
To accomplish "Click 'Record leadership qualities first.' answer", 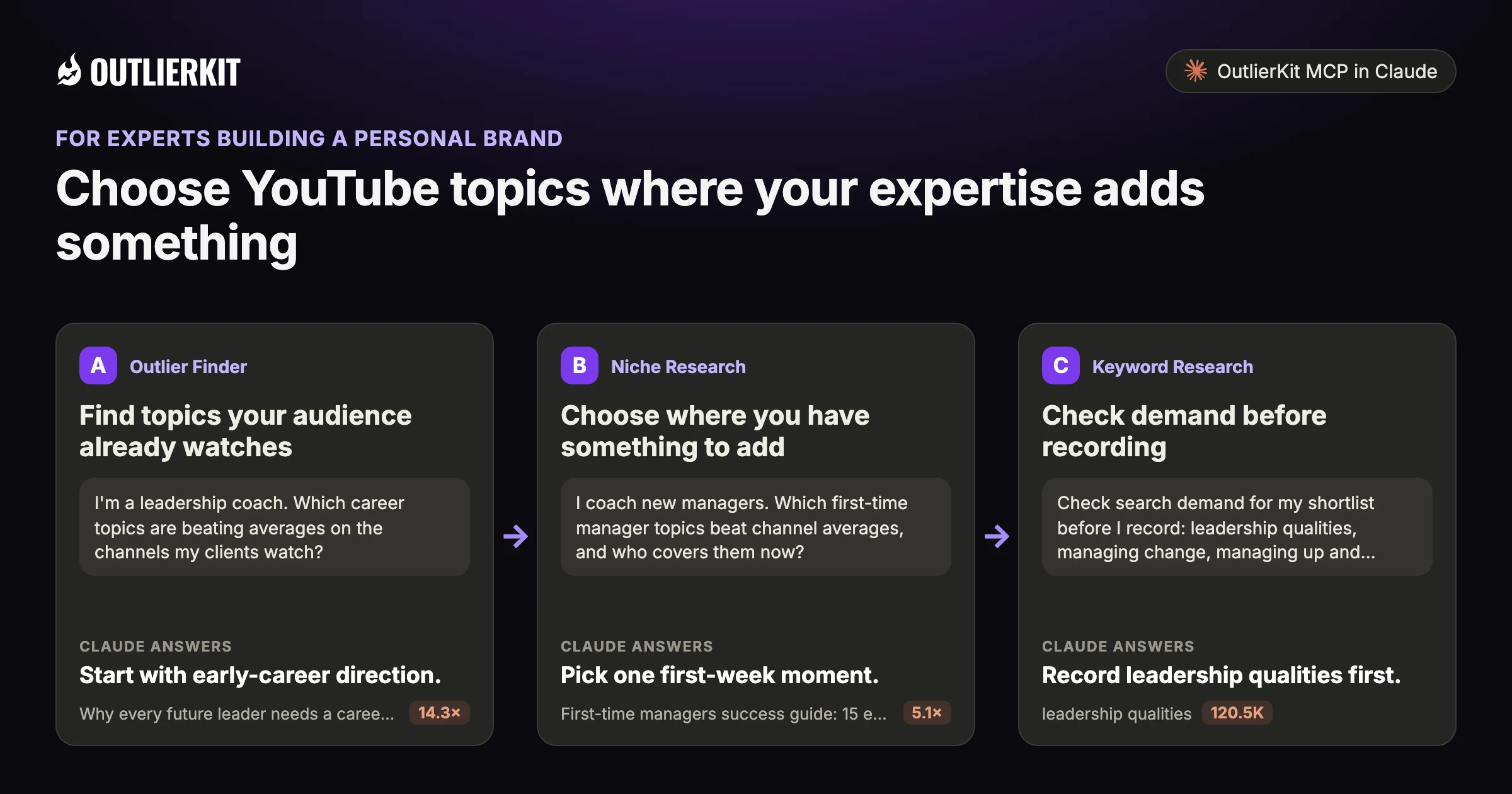I will pos(1221,675).
